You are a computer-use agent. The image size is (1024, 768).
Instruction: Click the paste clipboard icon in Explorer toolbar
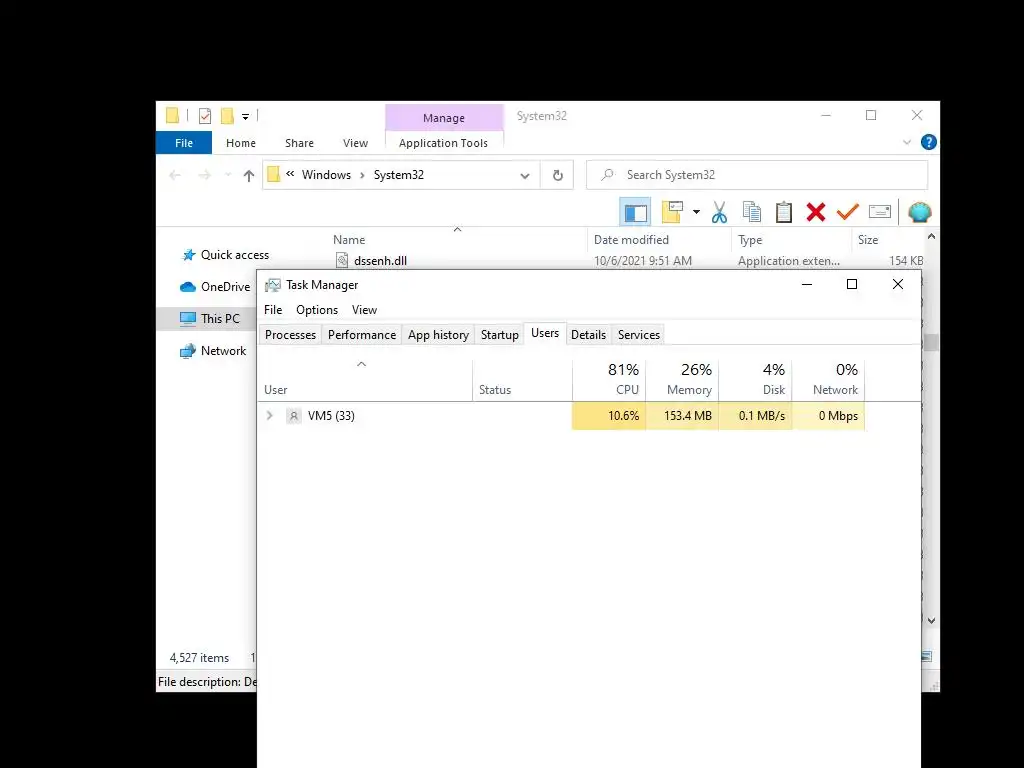784,212
